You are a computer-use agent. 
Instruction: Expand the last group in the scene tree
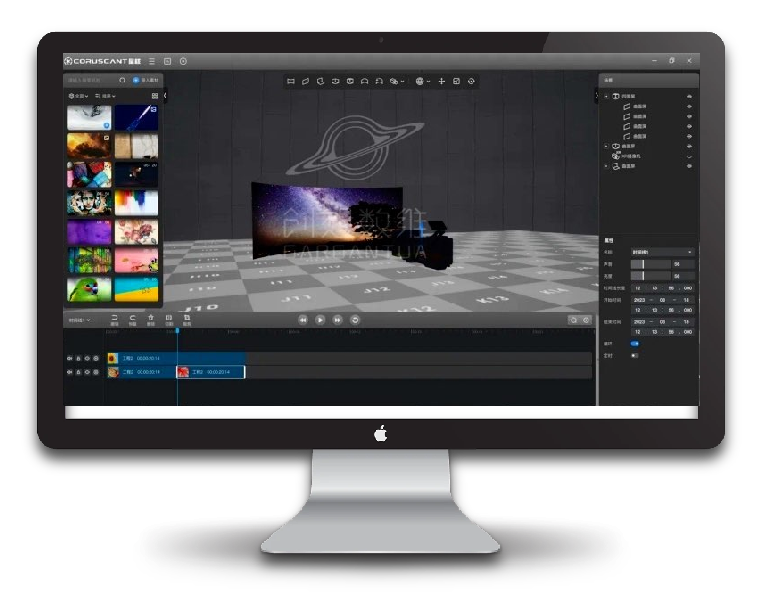[x=606, y=166]
